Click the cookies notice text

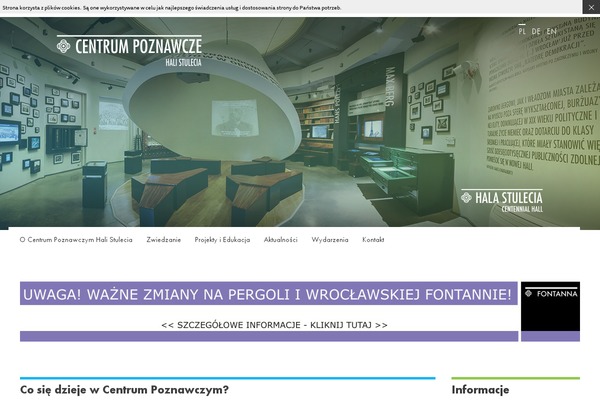coord(172,8)
